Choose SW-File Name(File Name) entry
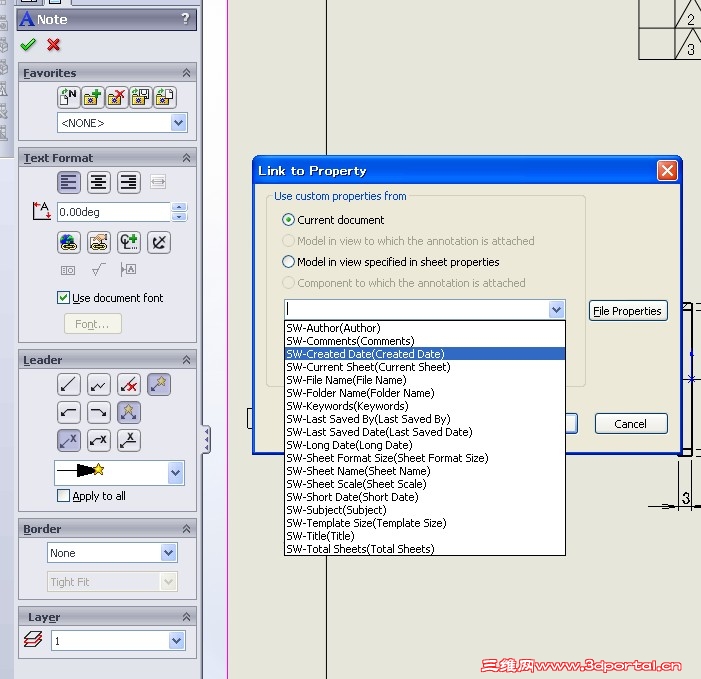Image resolution: width=701 pixels, height=679 pixels. coord(425,380)
